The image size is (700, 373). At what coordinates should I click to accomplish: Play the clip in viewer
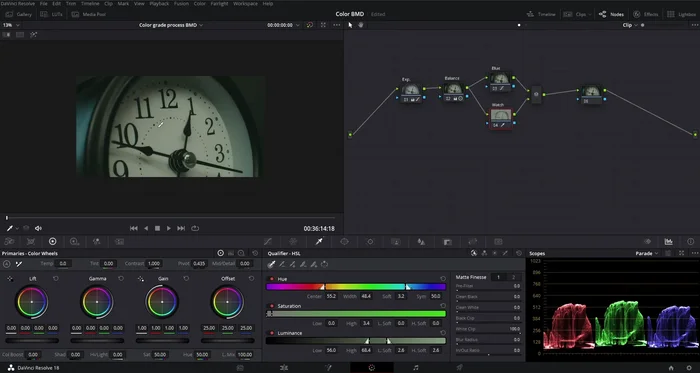(x=169, y=228)
